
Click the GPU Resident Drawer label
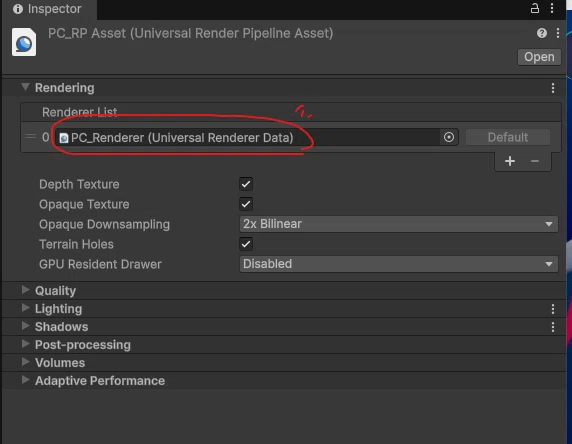(x=100, y=264)
